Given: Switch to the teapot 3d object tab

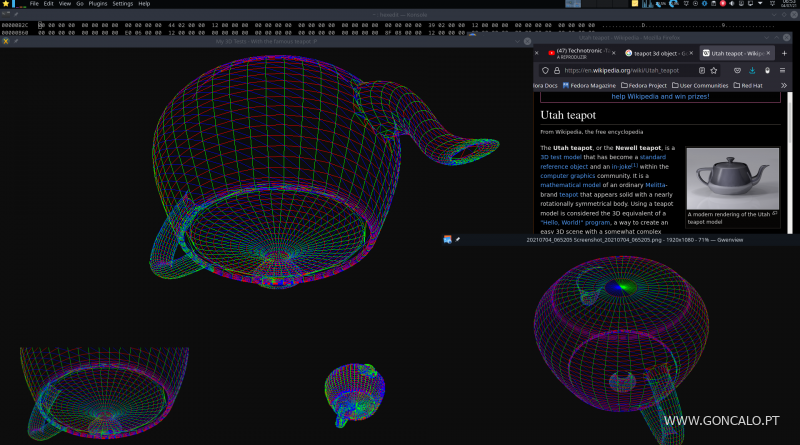Looking at the screenshot, I should click(656, 52).
